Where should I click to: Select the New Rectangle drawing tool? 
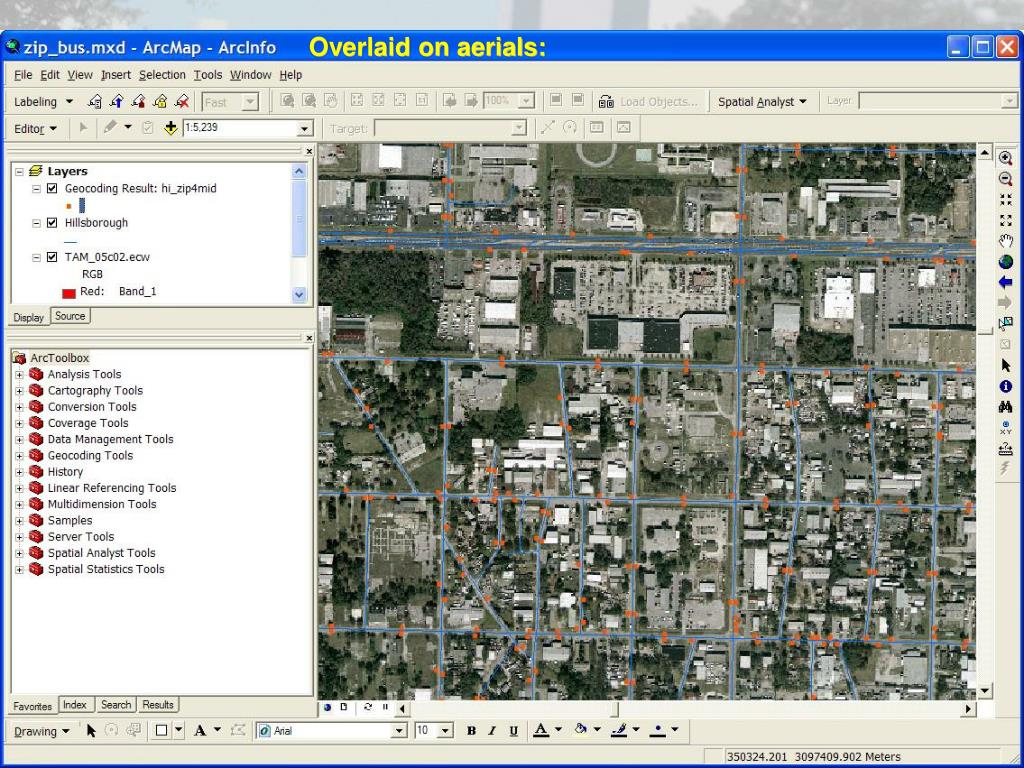coord(161,731)
